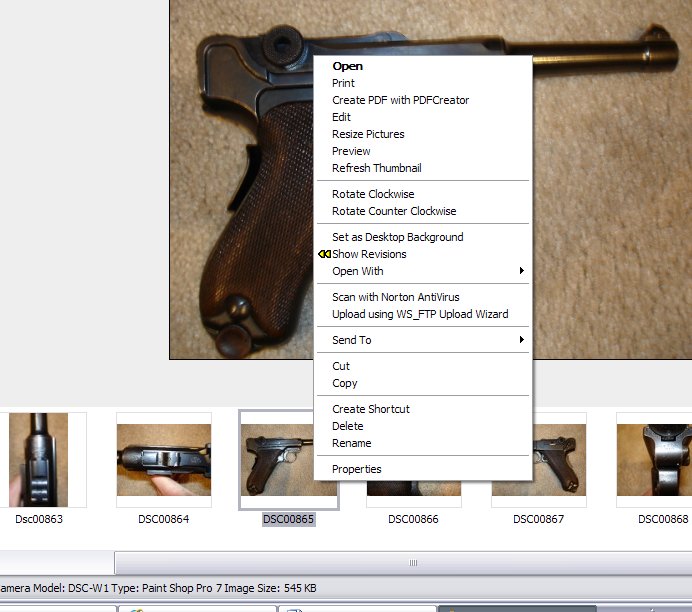The image size is (692, 612).
Task: Choose Set as Desktop Background
Action: pos(423,237)
